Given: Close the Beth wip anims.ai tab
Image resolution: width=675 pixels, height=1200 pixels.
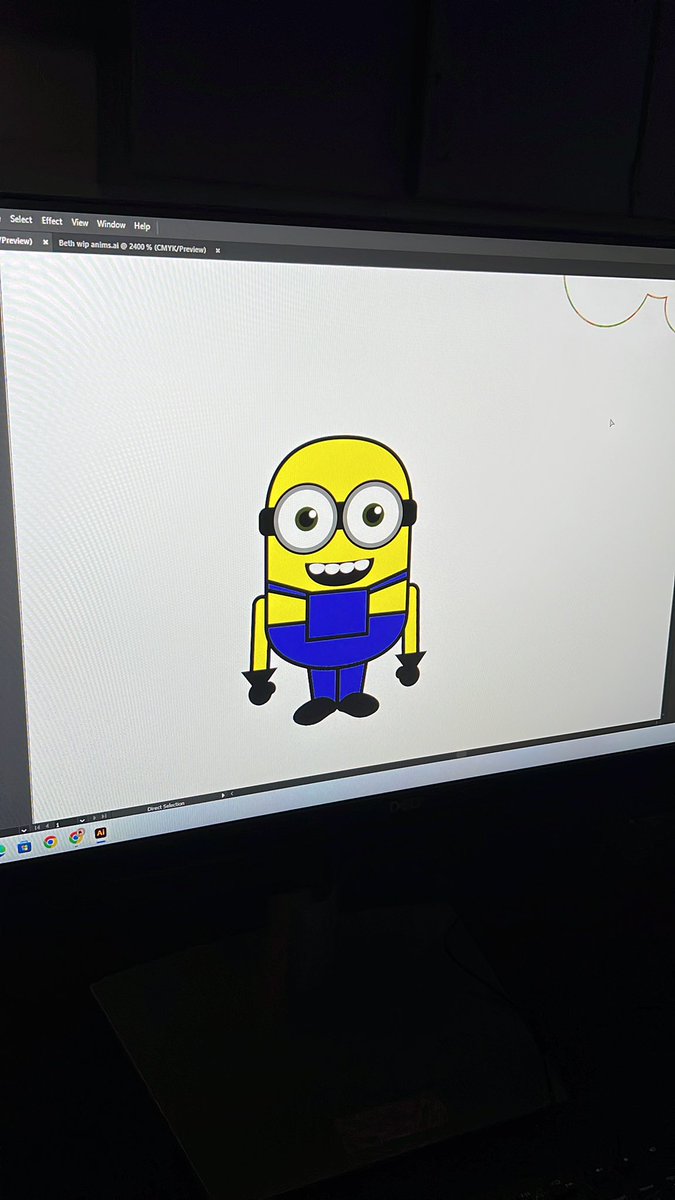Looking at the screenshot, I should (219, 250).
